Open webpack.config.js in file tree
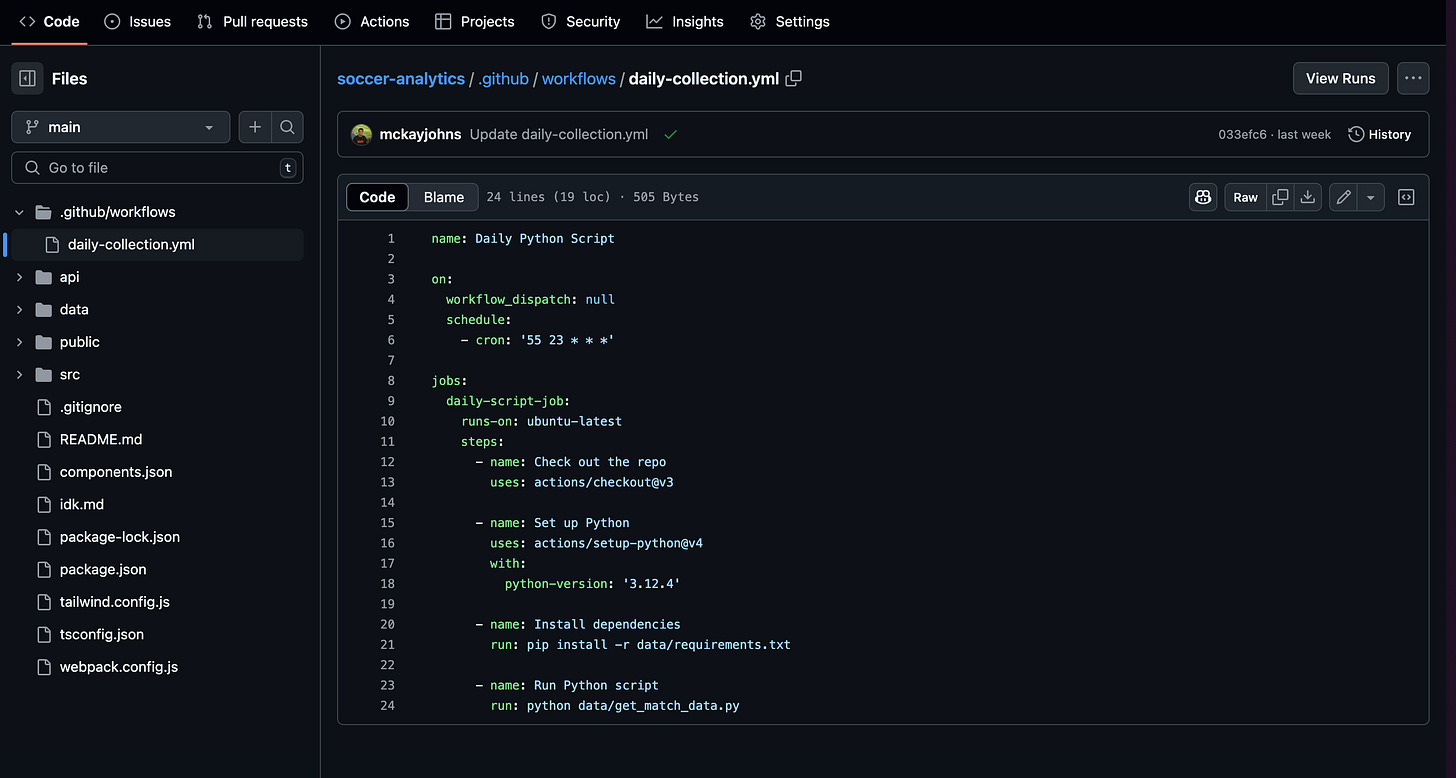Image resolution: width=1456 pixels, height=778 pixels. (x=119, y=667)
